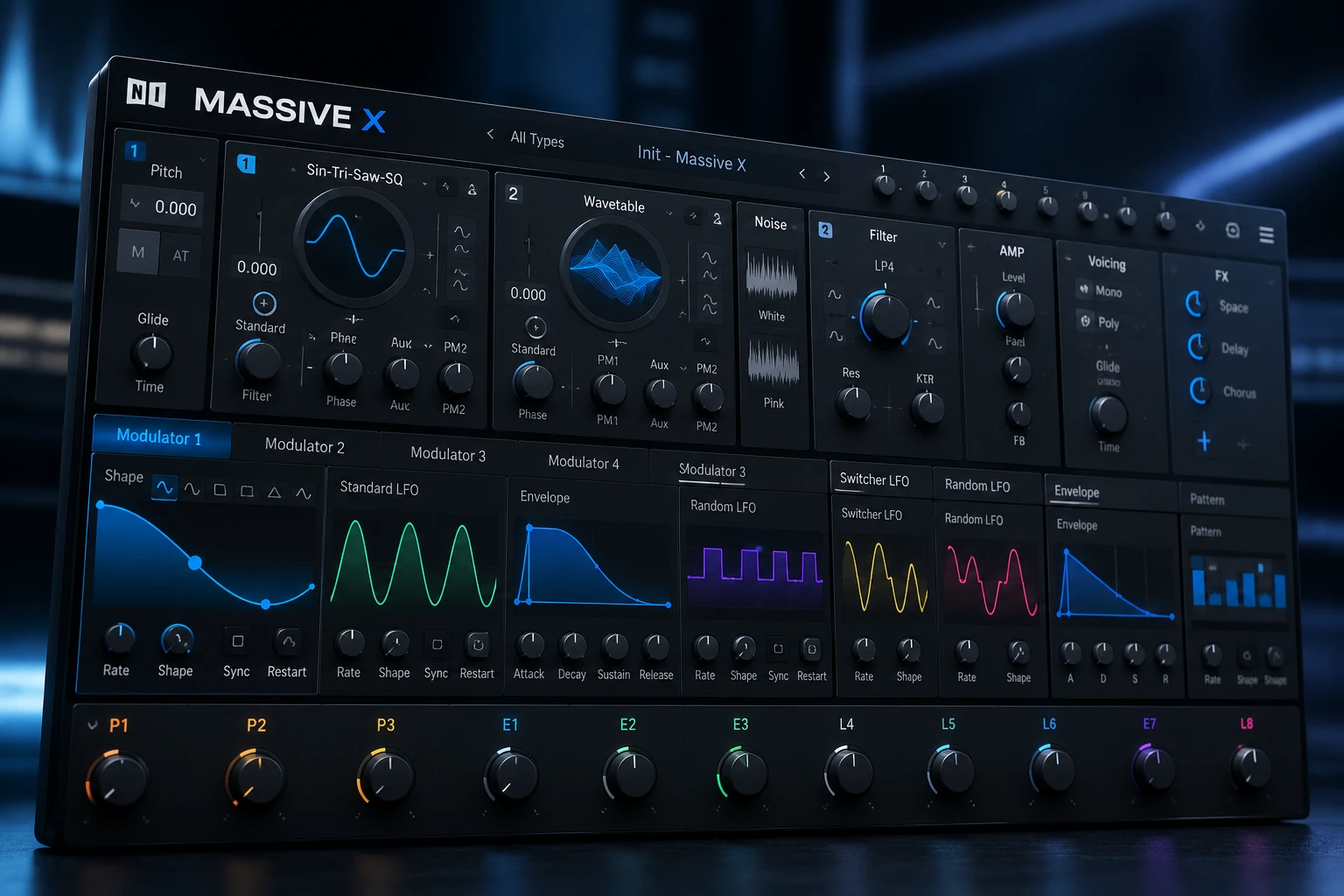1344x896 pixels.
Task: Click the 3D wavetable display on oscillator 2
Action: [x=616, y=274]
